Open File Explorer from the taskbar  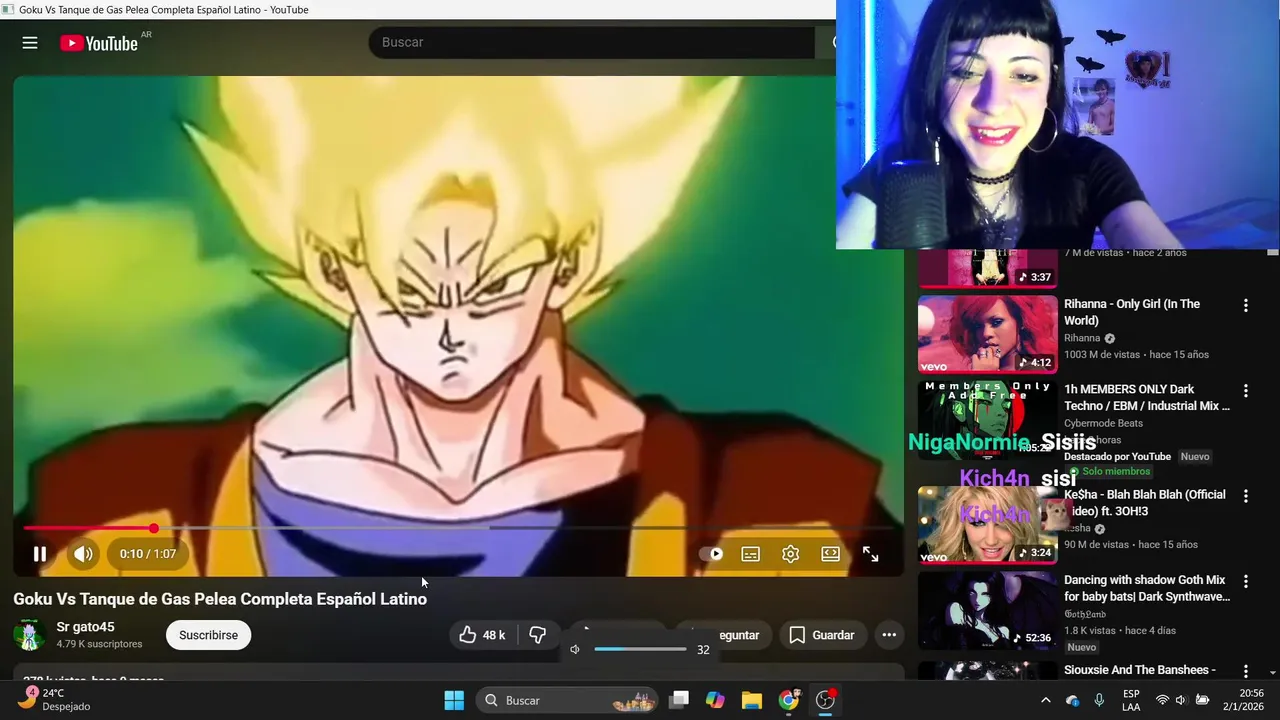pos(752,700)
